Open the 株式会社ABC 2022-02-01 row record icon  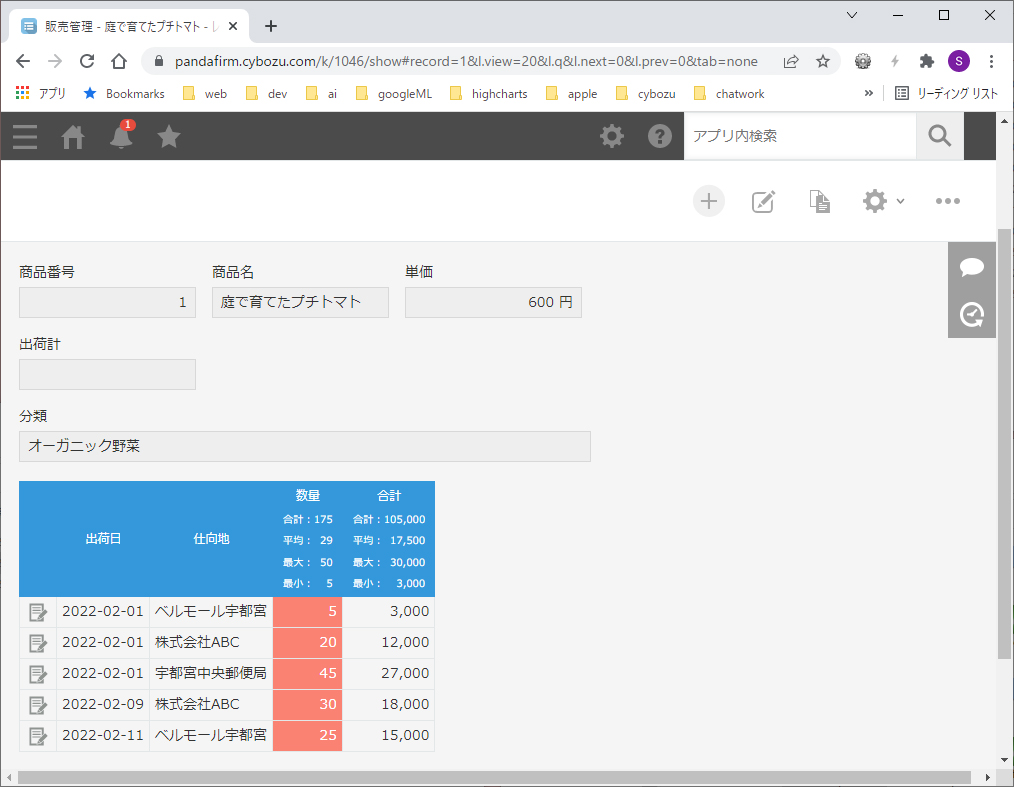point(38,643)
